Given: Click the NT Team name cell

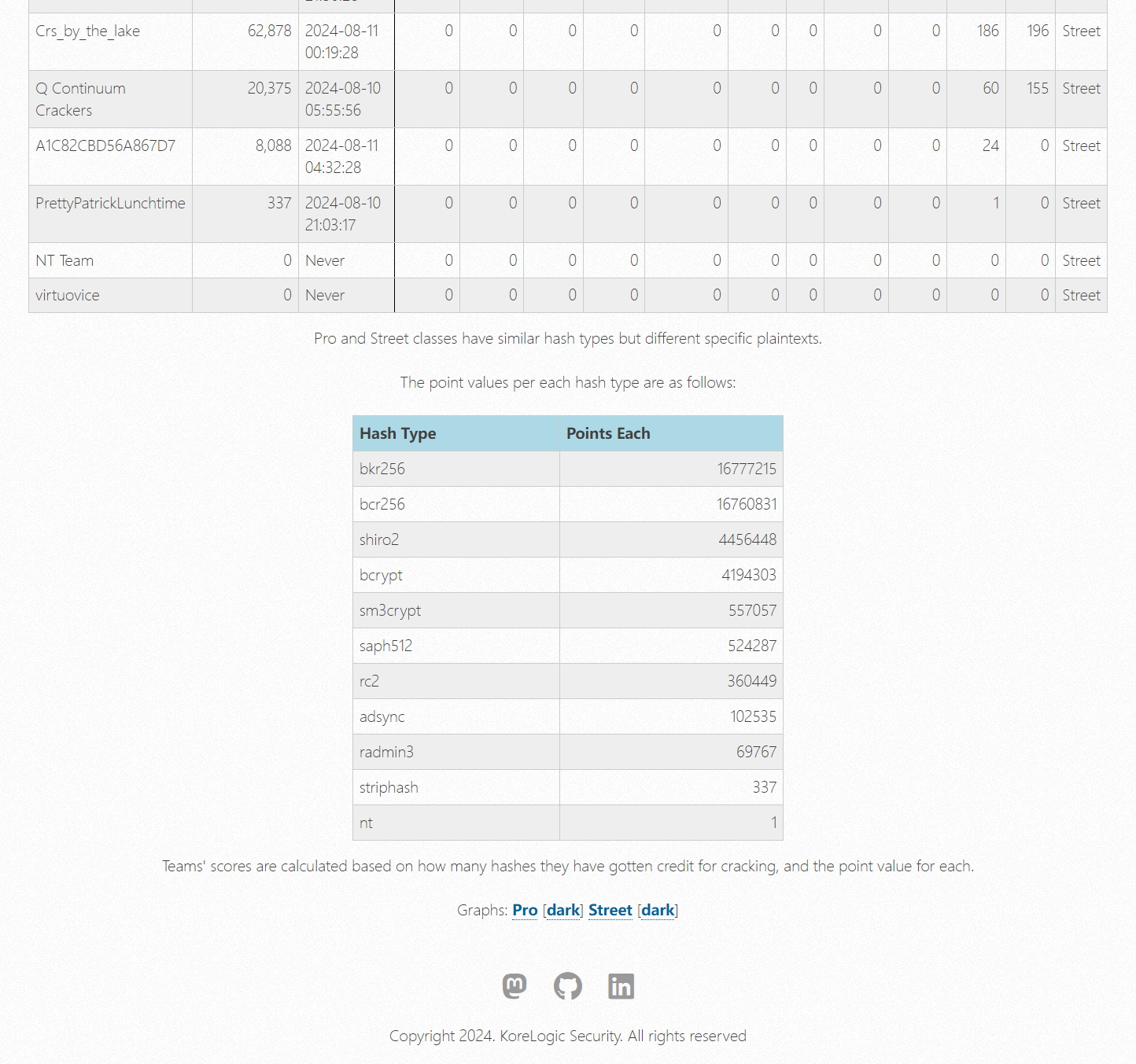Looking at the screenshot, I should click(x=65, y=261).
